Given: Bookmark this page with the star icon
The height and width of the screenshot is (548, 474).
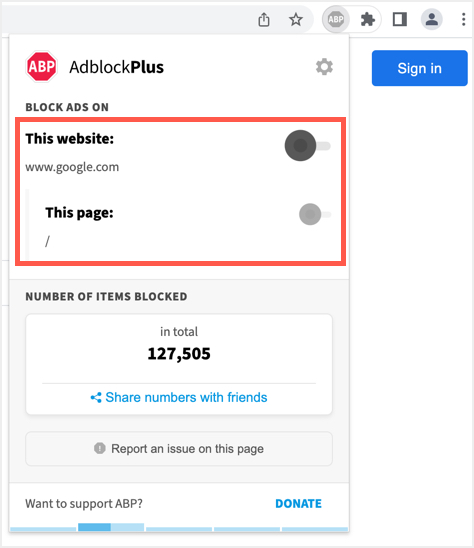Looking at the screenshot, I should [x=296, y=19].
